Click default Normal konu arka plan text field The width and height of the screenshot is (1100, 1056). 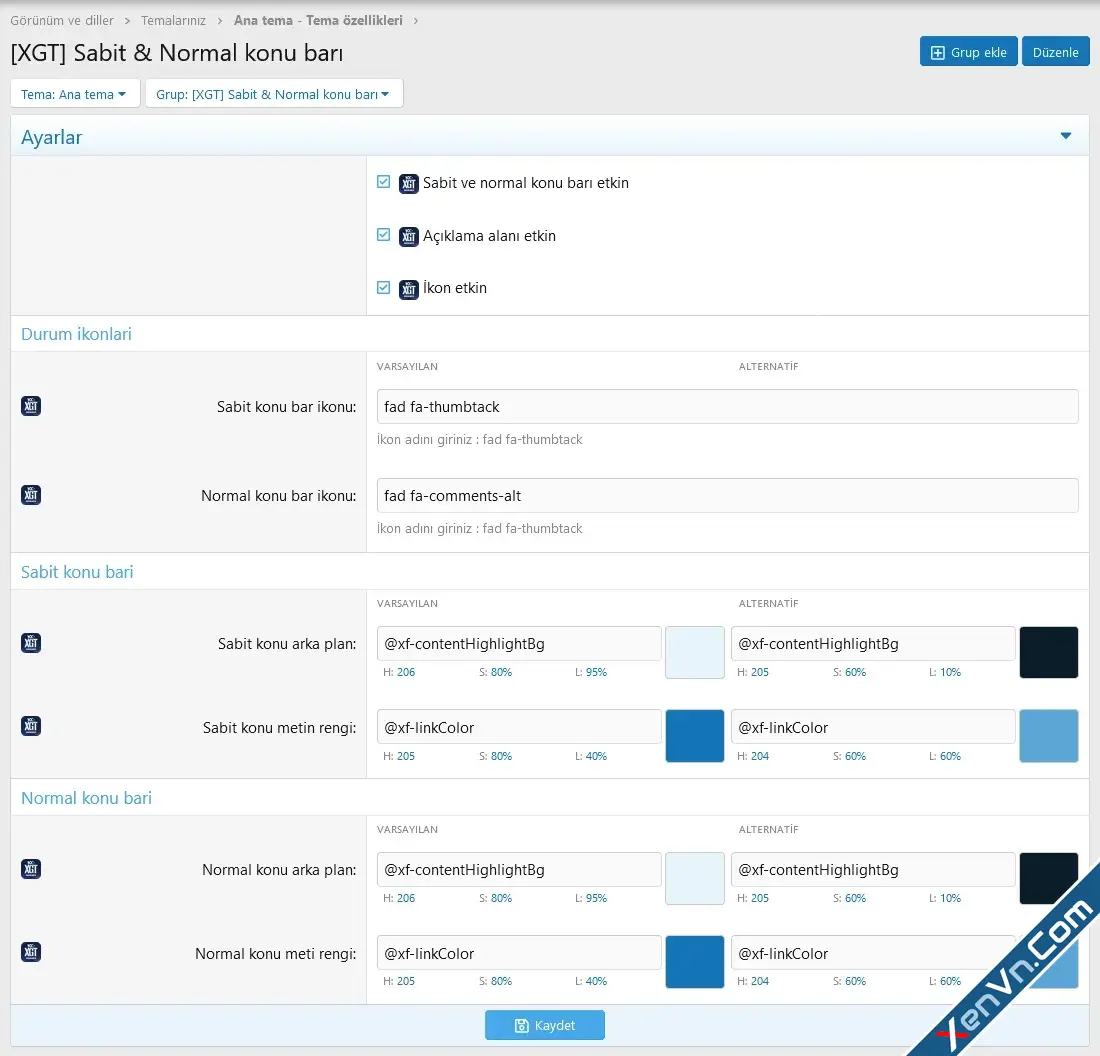coord(518,869)
